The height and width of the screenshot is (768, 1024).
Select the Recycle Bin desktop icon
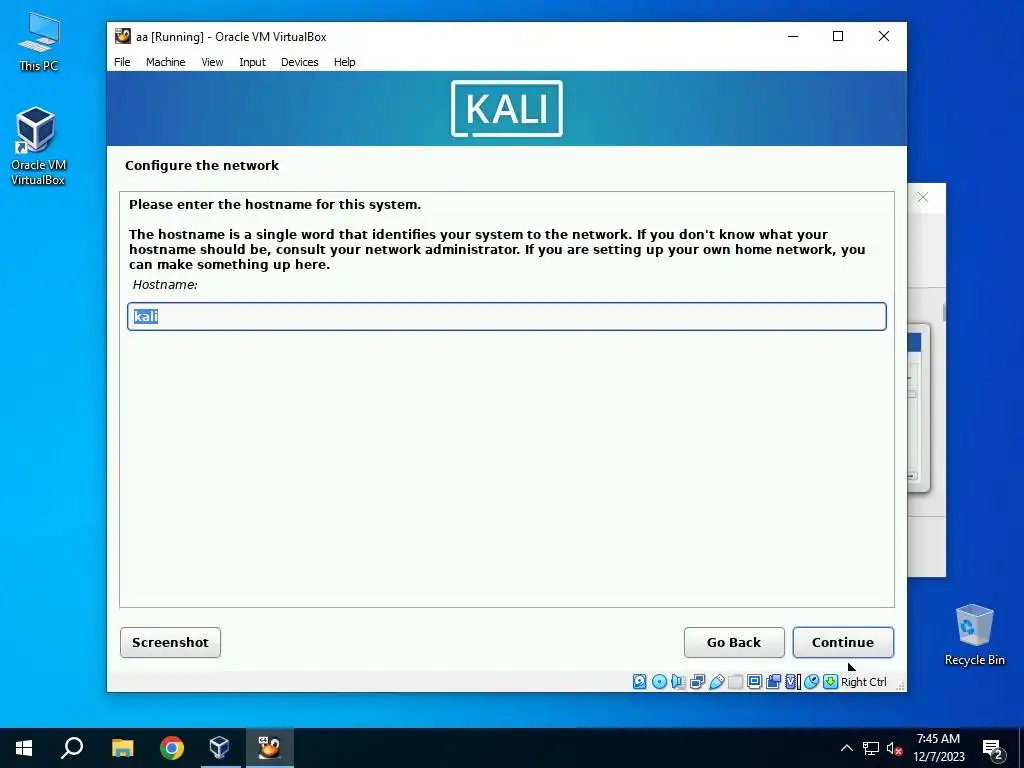pos(974,635)
